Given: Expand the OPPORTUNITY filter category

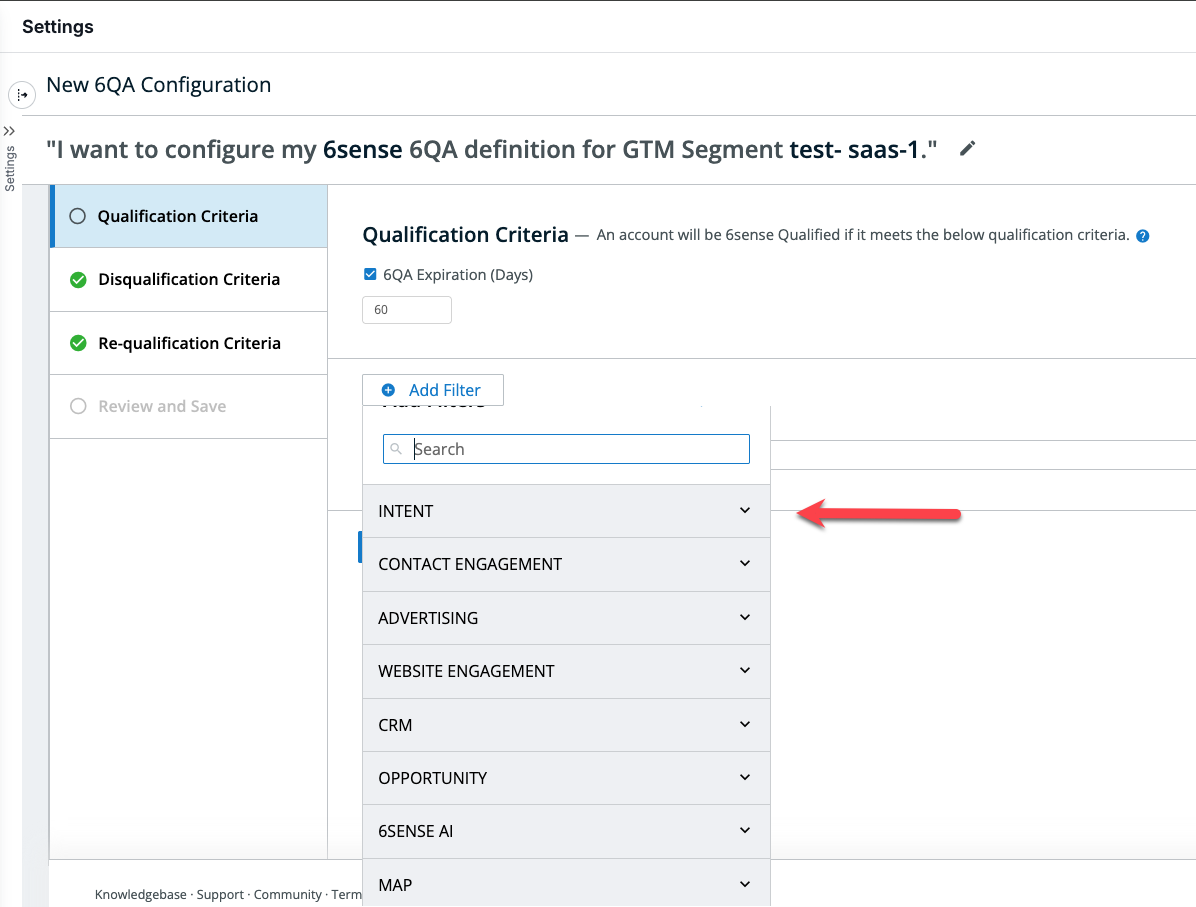Looking at the screenshot, I should tap(566, 778).
